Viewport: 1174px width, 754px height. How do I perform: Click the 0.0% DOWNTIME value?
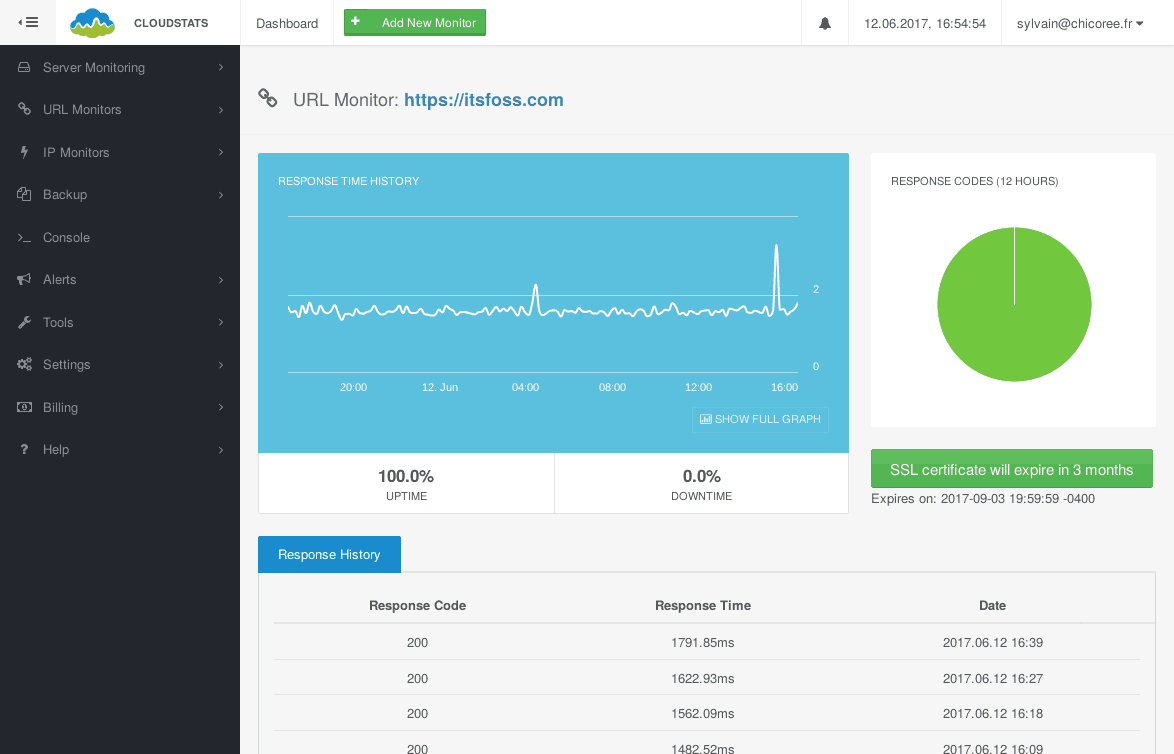click(x=702, y=476)
